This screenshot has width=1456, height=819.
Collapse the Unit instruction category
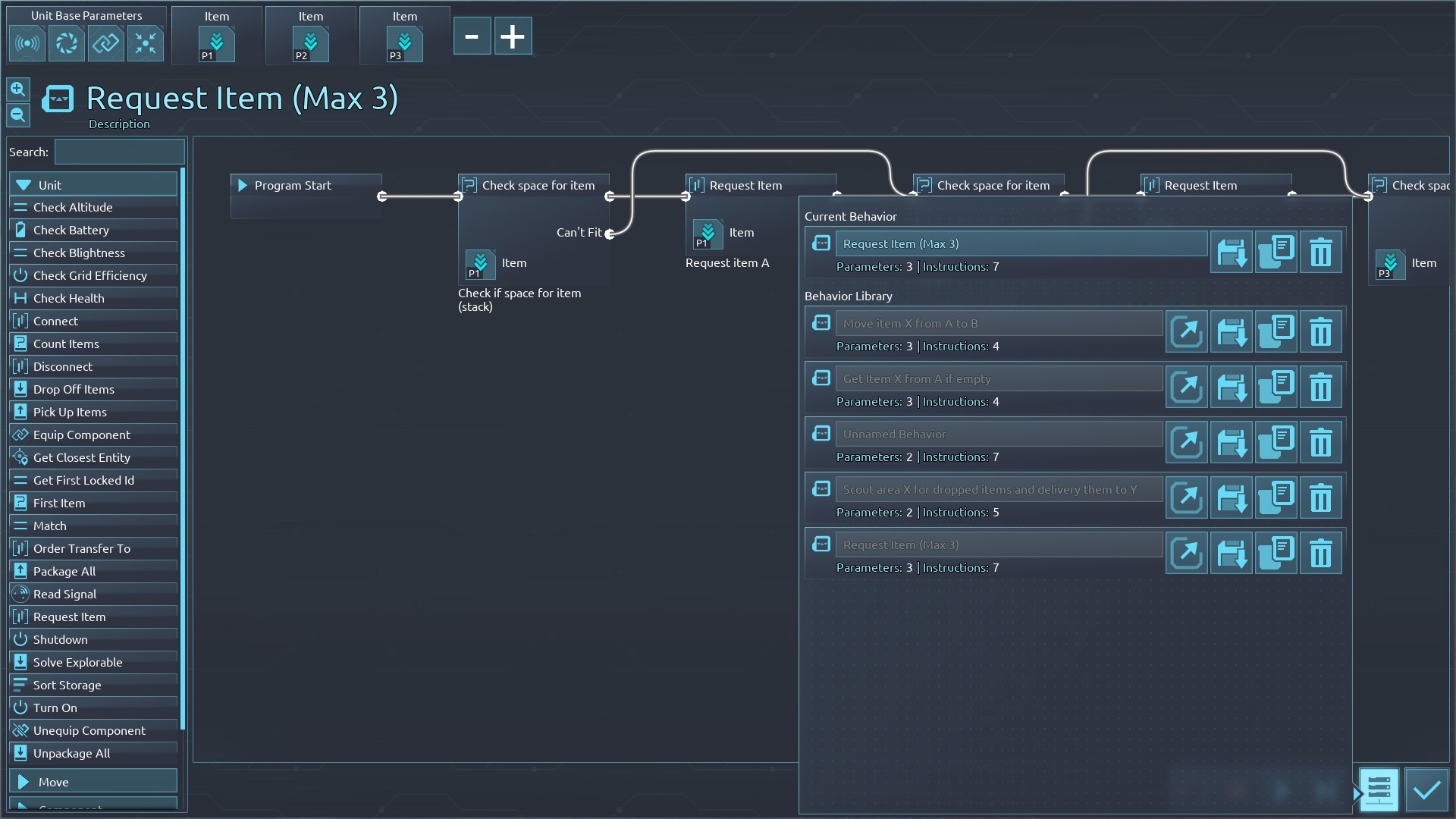93,185
